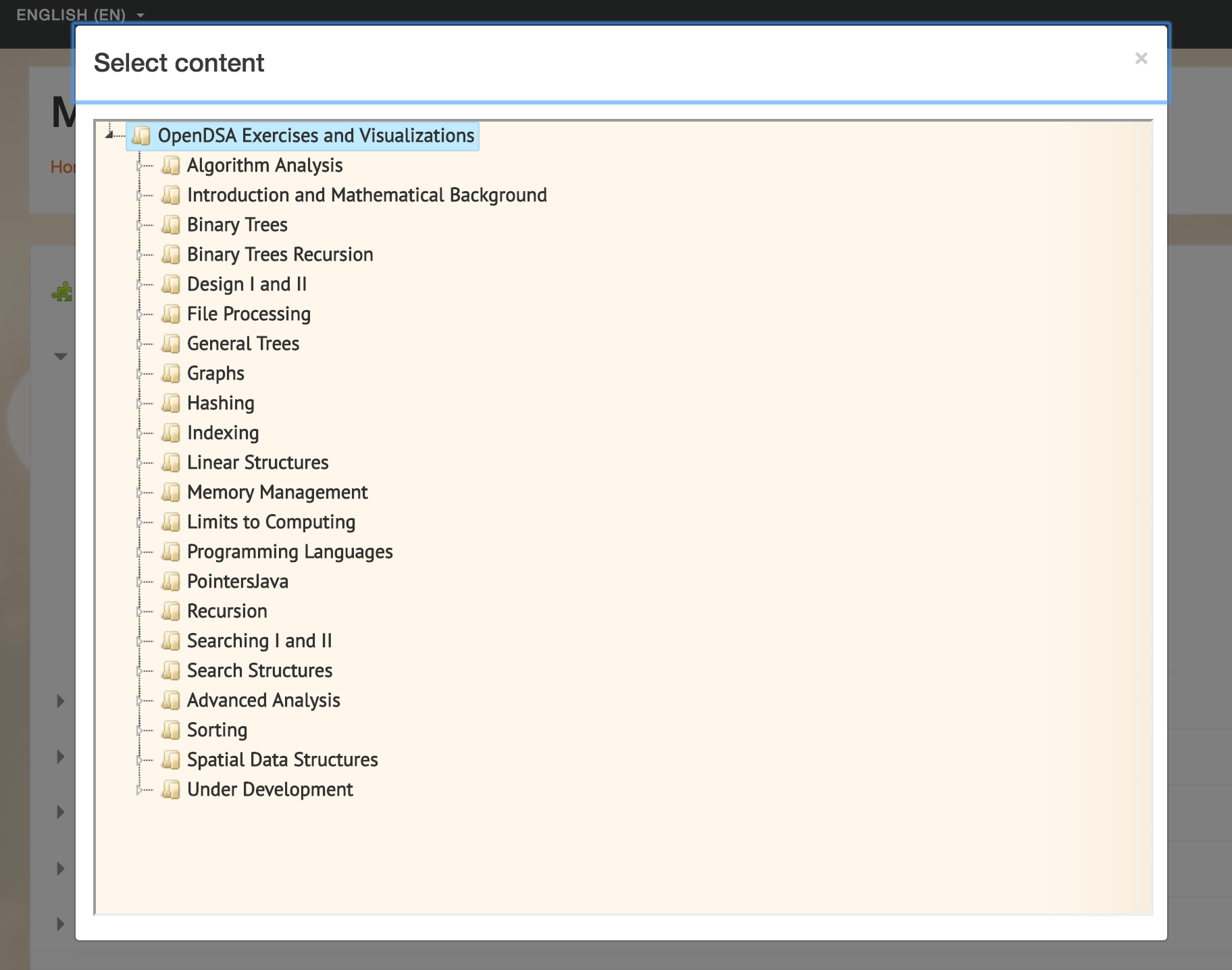Screen dimensions: 1232x970
Task: Select the Binary Trees Recursion item
Action: (280, 255)
